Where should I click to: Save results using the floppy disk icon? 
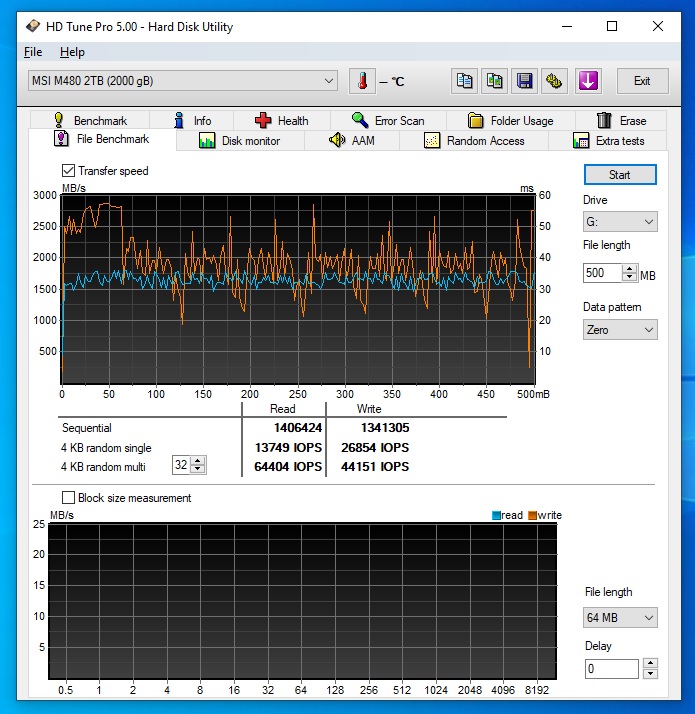(524, 81)
